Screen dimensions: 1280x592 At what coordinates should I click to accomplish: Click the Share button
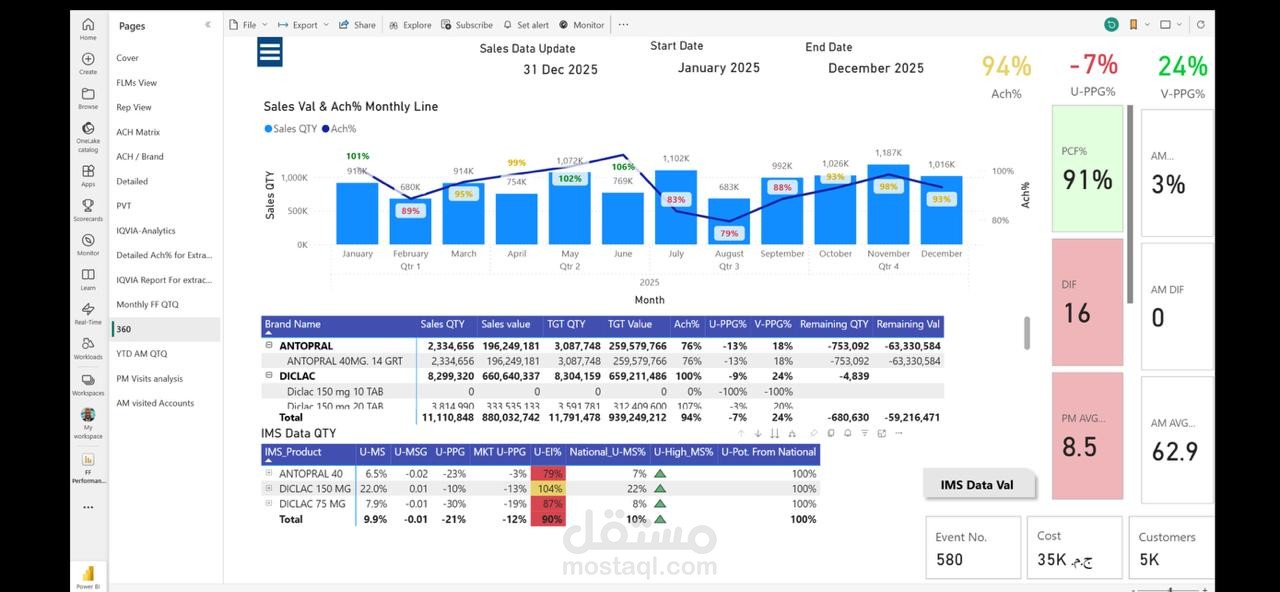(357, 24)
